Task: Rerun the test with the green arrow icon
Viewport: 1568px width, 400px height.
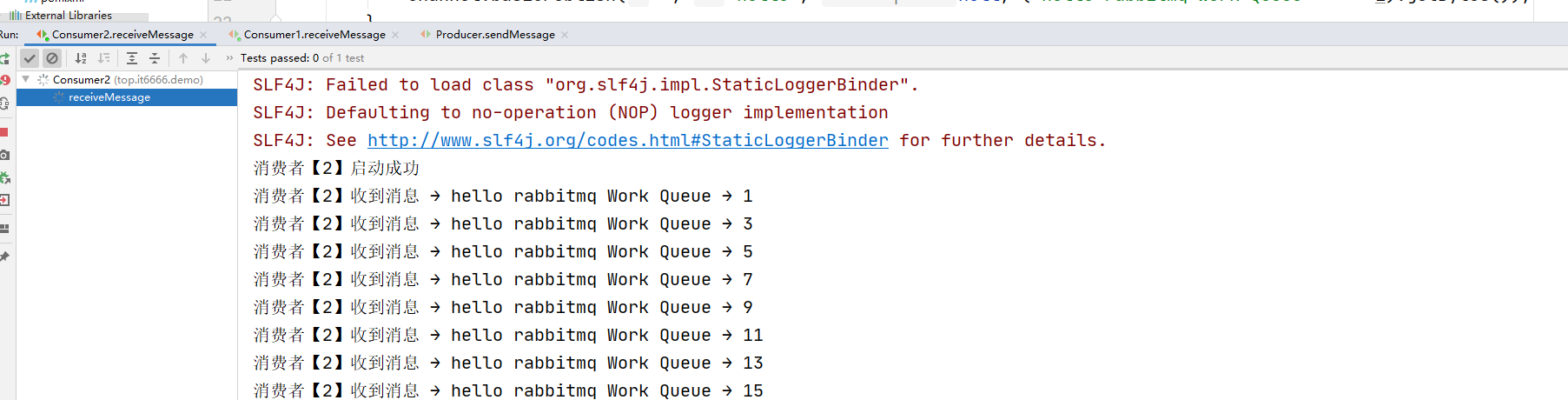Action: [x=4, y=58]
